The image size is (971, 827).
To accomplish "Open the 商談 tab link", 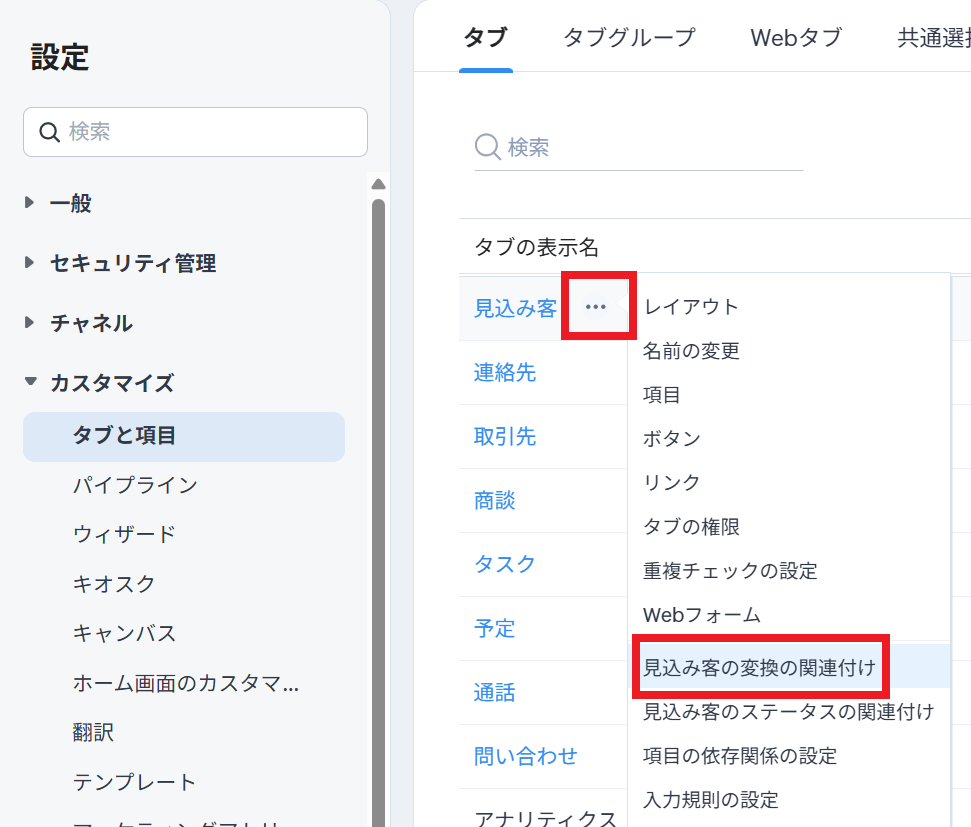I will point(495,500).
